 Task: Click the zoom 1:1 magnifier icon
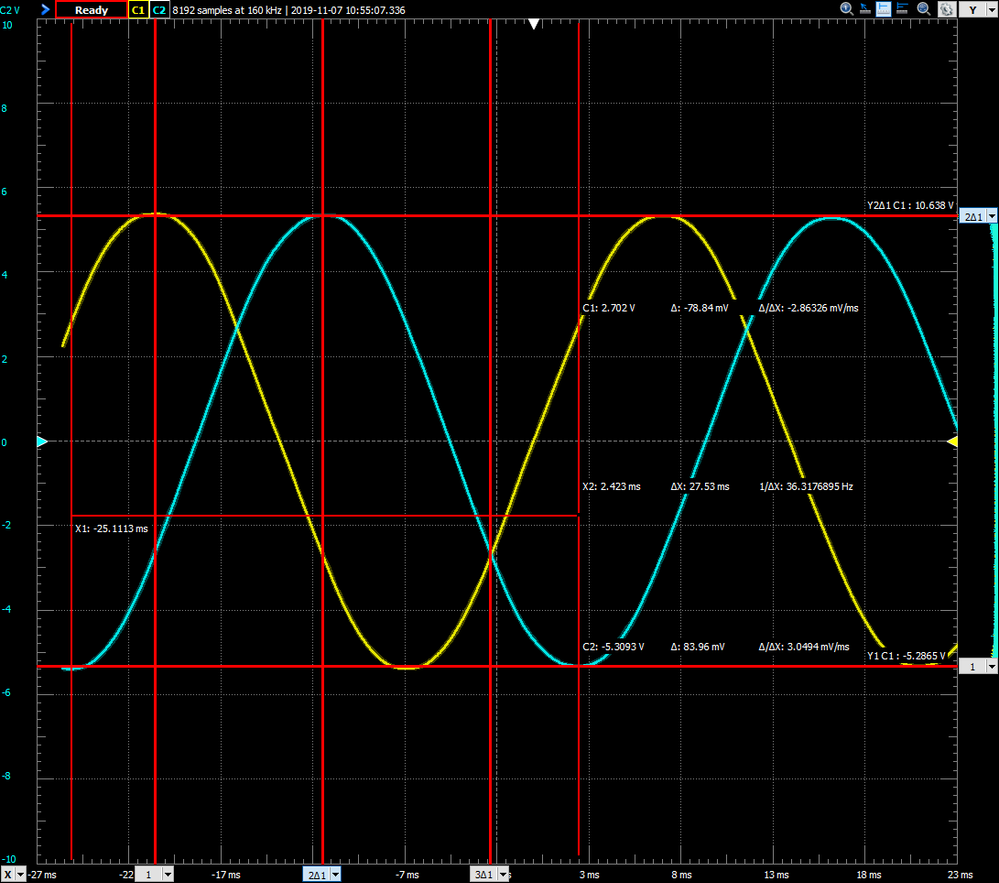coord(847,9)
